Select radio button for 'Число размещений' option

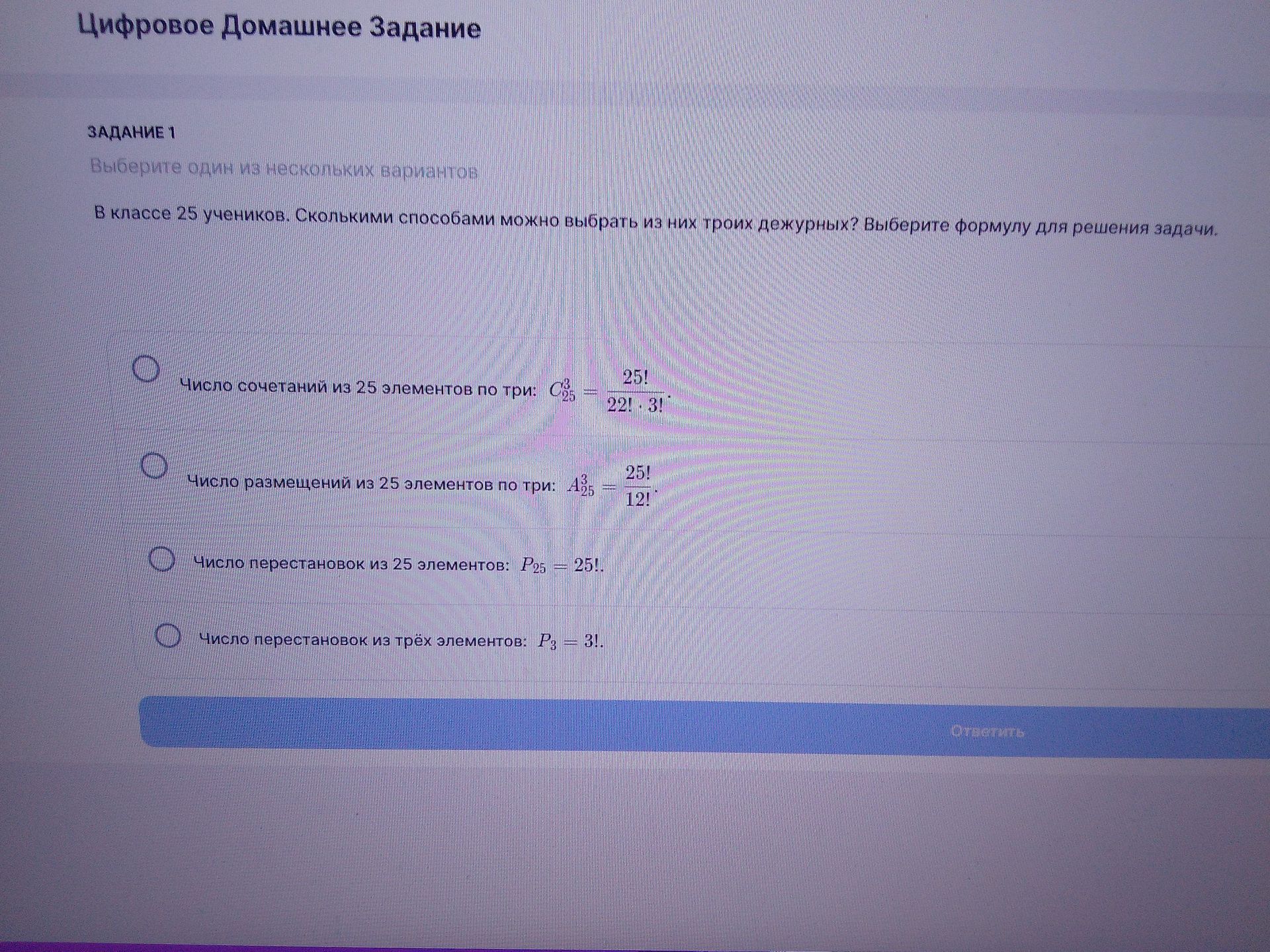click(x=154, y=465)
